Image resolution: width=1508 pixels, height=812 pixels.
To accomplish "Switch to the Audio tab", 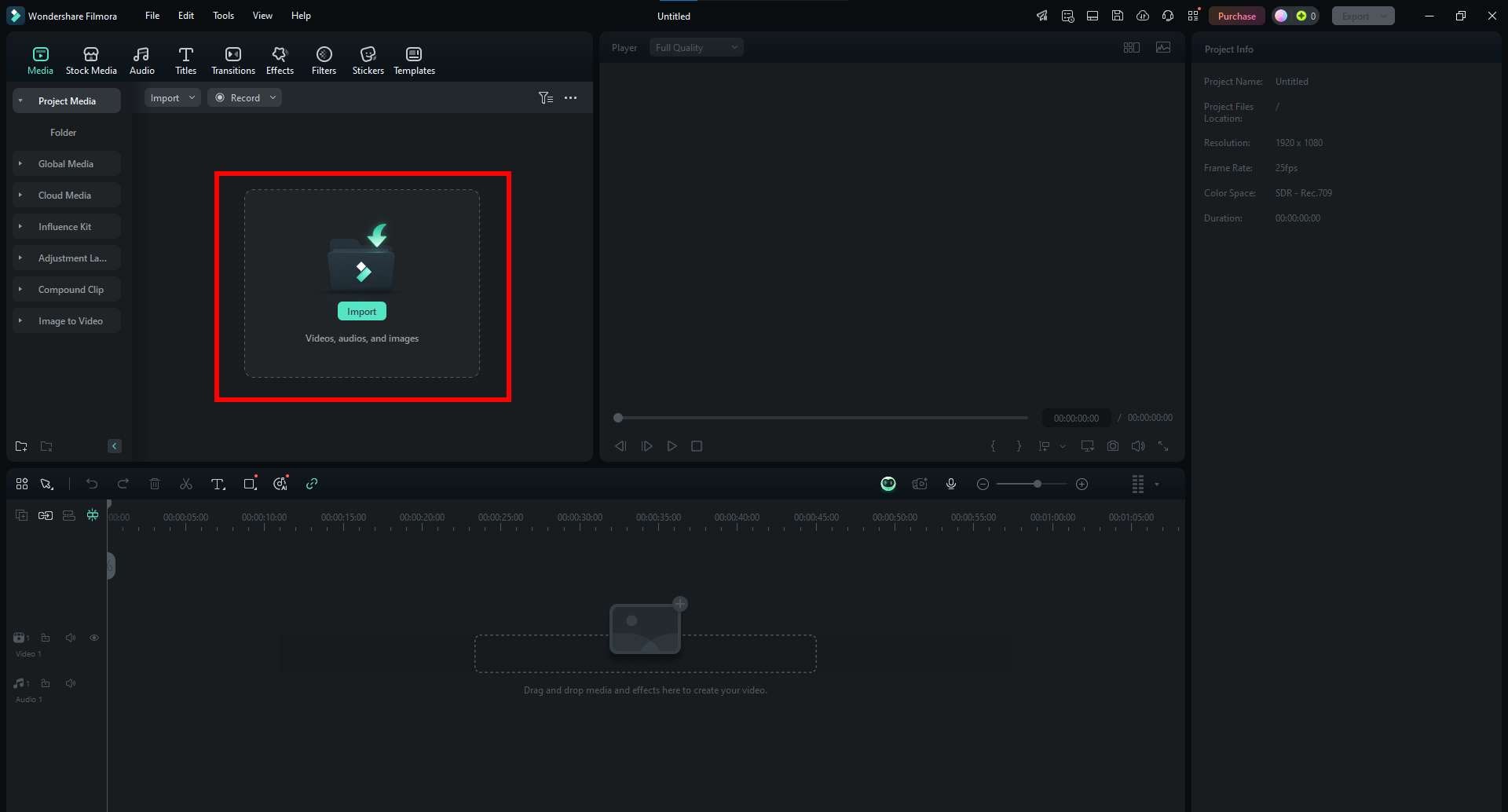I will [x=141, y=60].
